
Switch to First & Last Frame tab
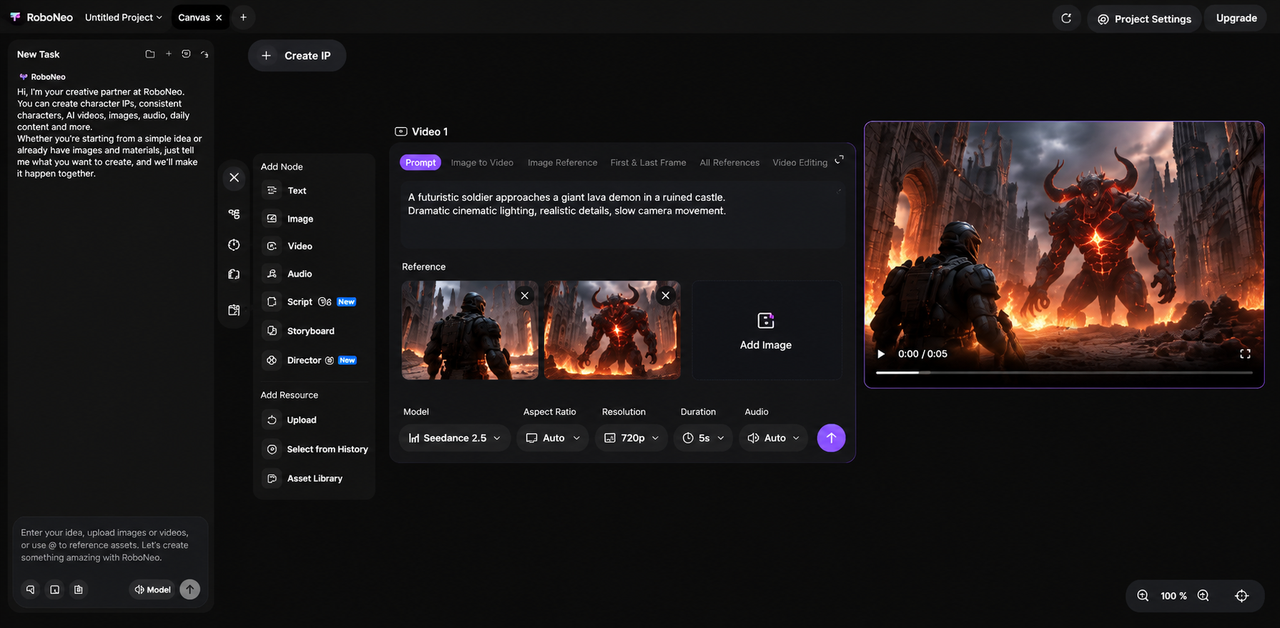click(x=648, y=162)
